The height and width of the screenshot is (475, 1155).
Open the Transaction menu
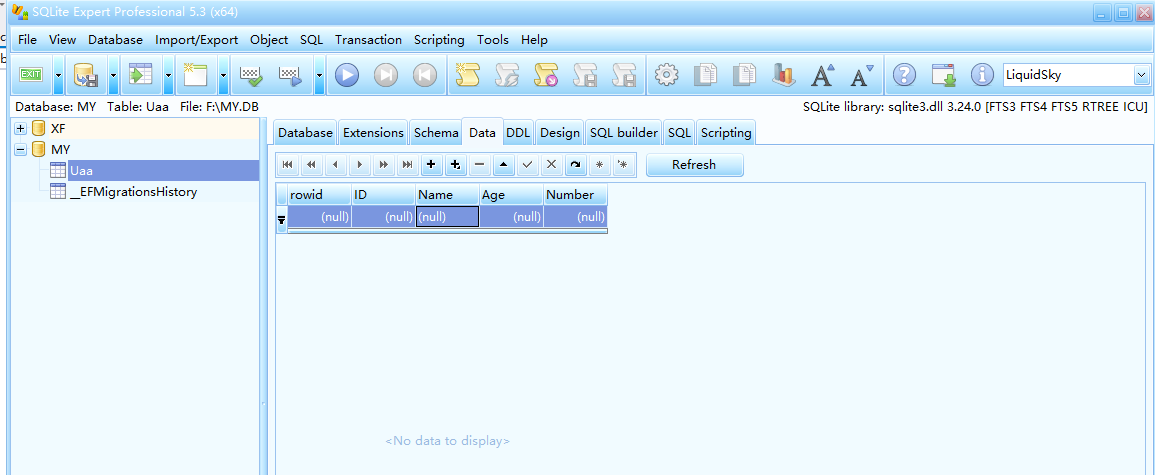coord(368,40)
